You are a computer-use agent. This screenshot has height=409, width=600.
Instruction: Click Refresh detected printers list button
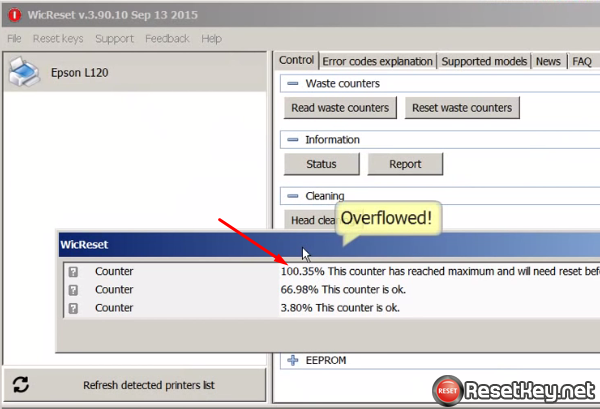coord(134,385)
